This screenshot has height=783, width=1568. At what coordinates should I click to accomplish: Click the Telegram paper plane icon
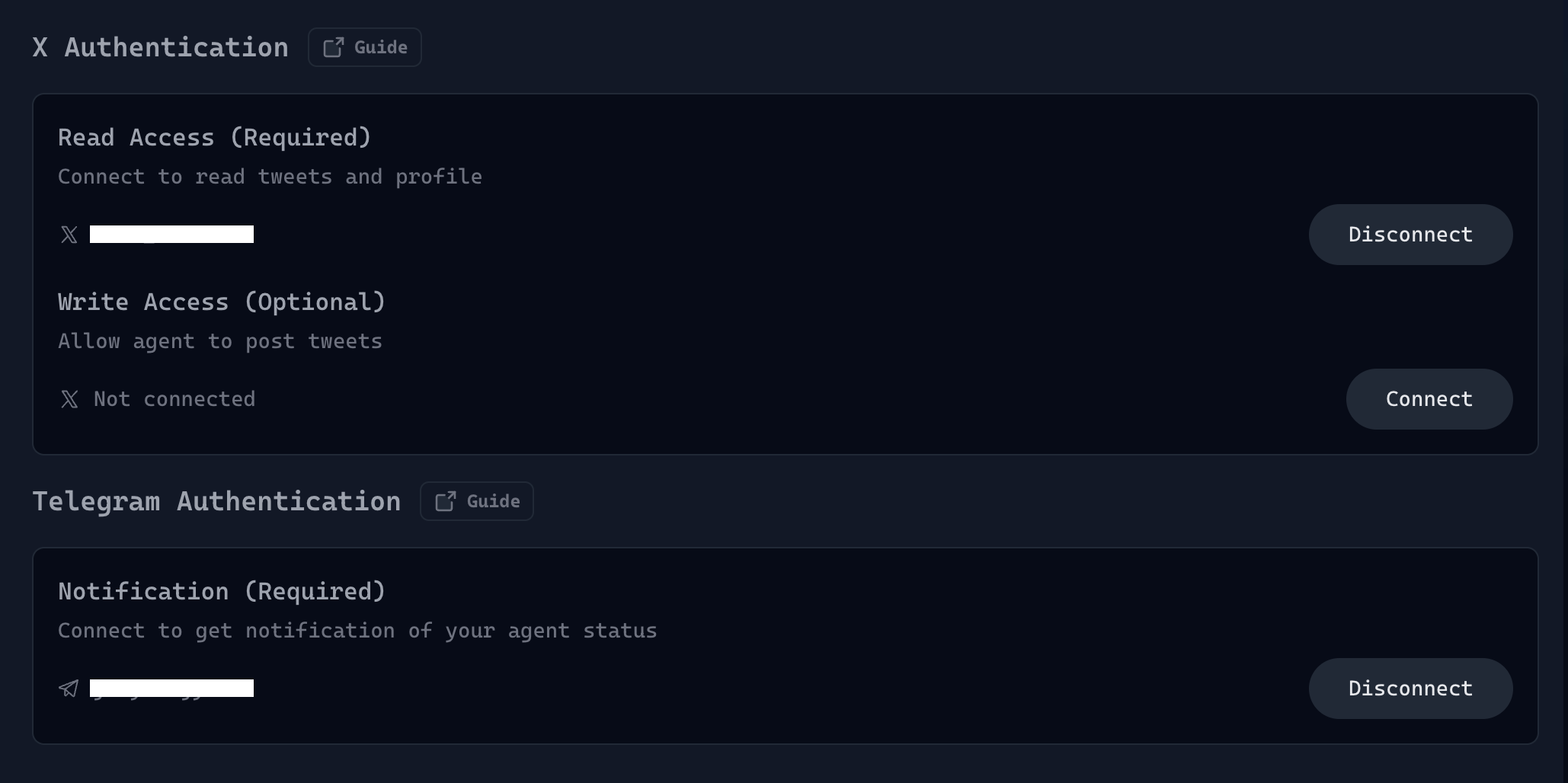(69, 689)
